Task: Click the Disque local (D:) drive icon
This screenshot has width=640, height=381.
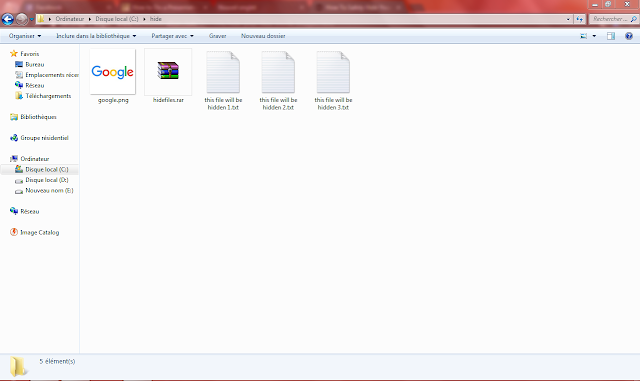Action: 19,180
